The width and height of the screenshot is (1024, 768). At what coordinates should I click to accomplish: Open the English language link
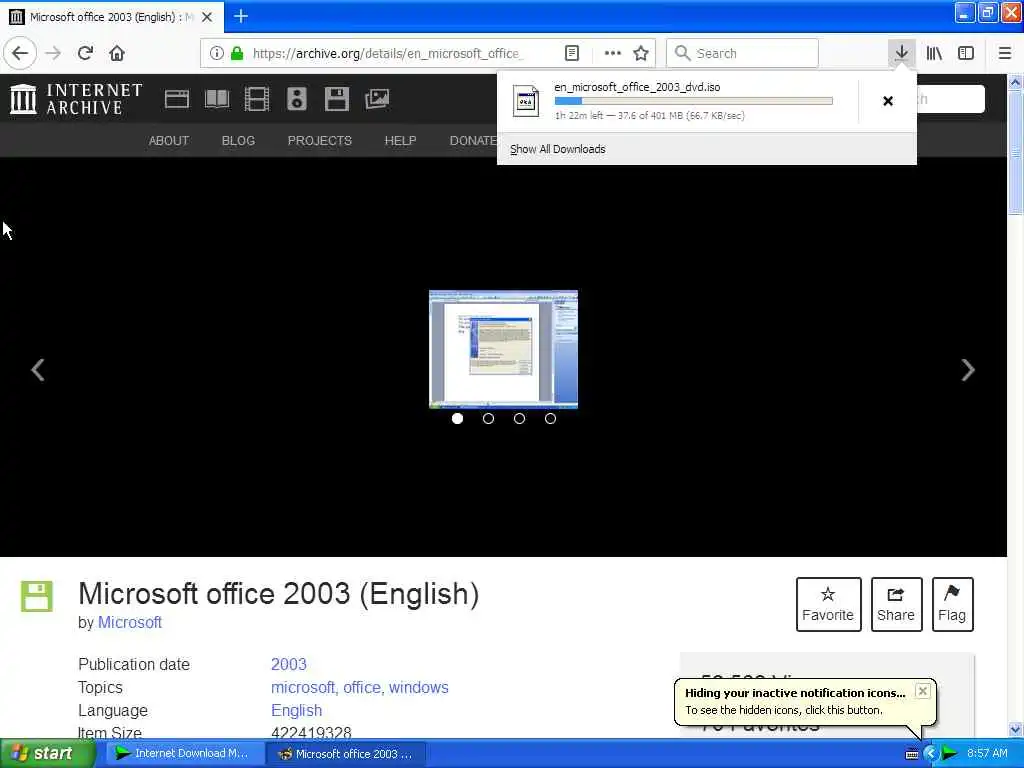point(296,711)
